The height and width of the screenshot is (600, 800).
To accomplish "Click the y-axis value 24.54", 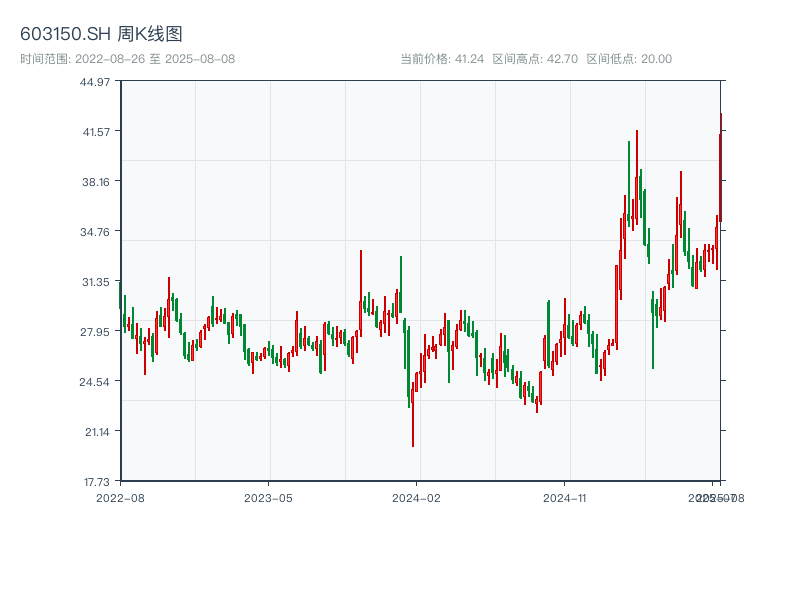I will click(94, 382).
